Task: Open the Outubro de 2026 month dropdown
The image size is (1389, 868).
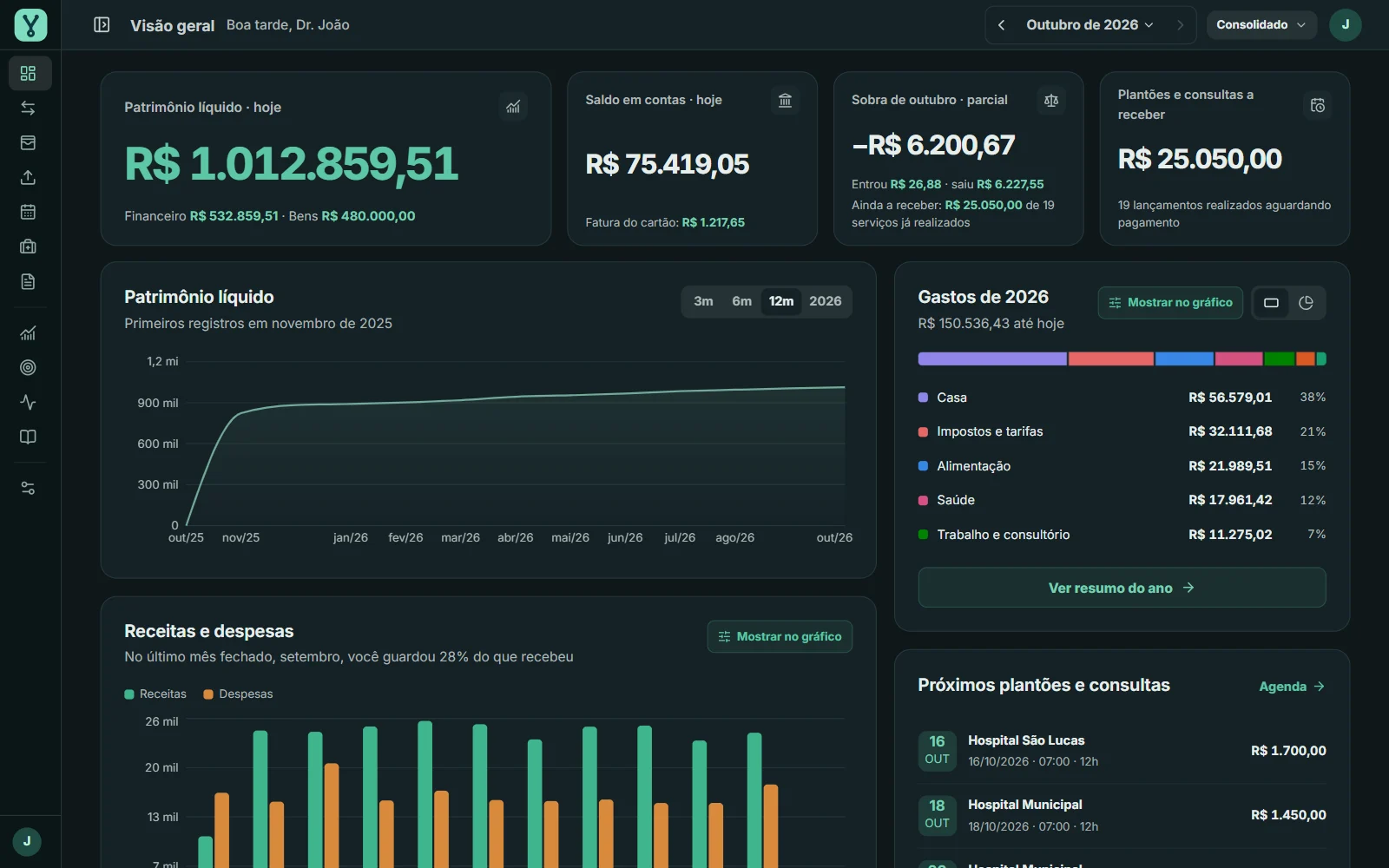Action: pos(1089,25)
